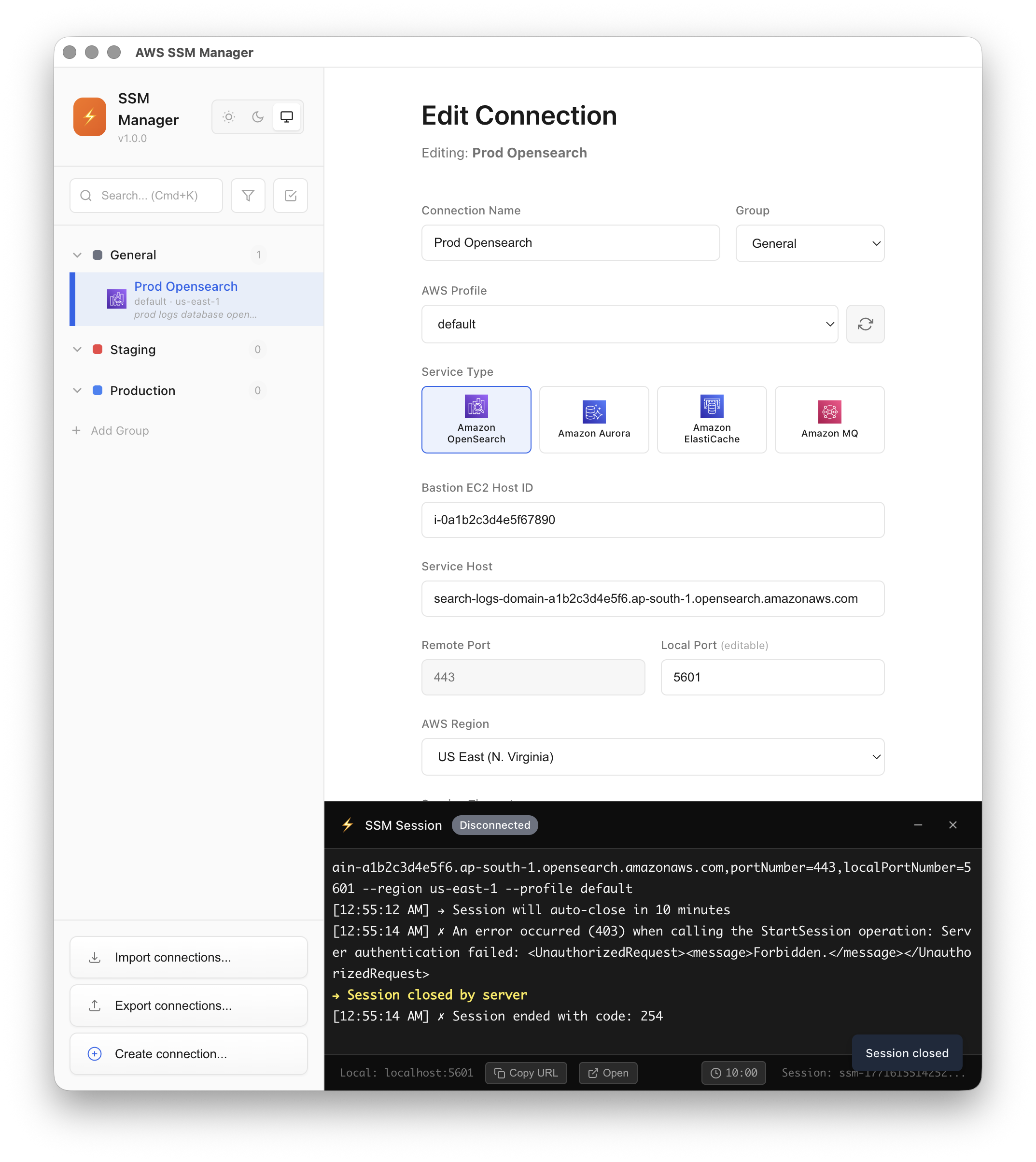Open the Group dropdown
This screenshot has width=1036, height=1162.
(810, 243)
